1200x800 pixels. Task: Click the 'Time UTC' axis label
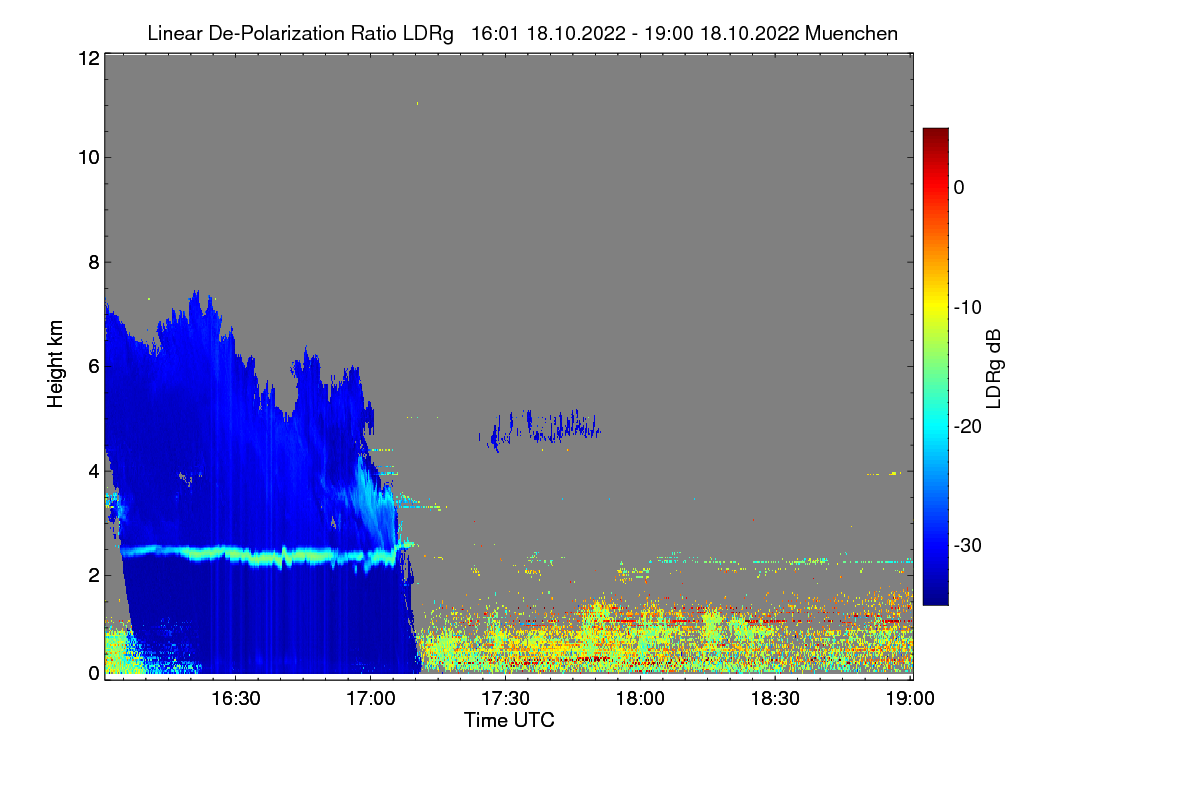coord(509,719)
